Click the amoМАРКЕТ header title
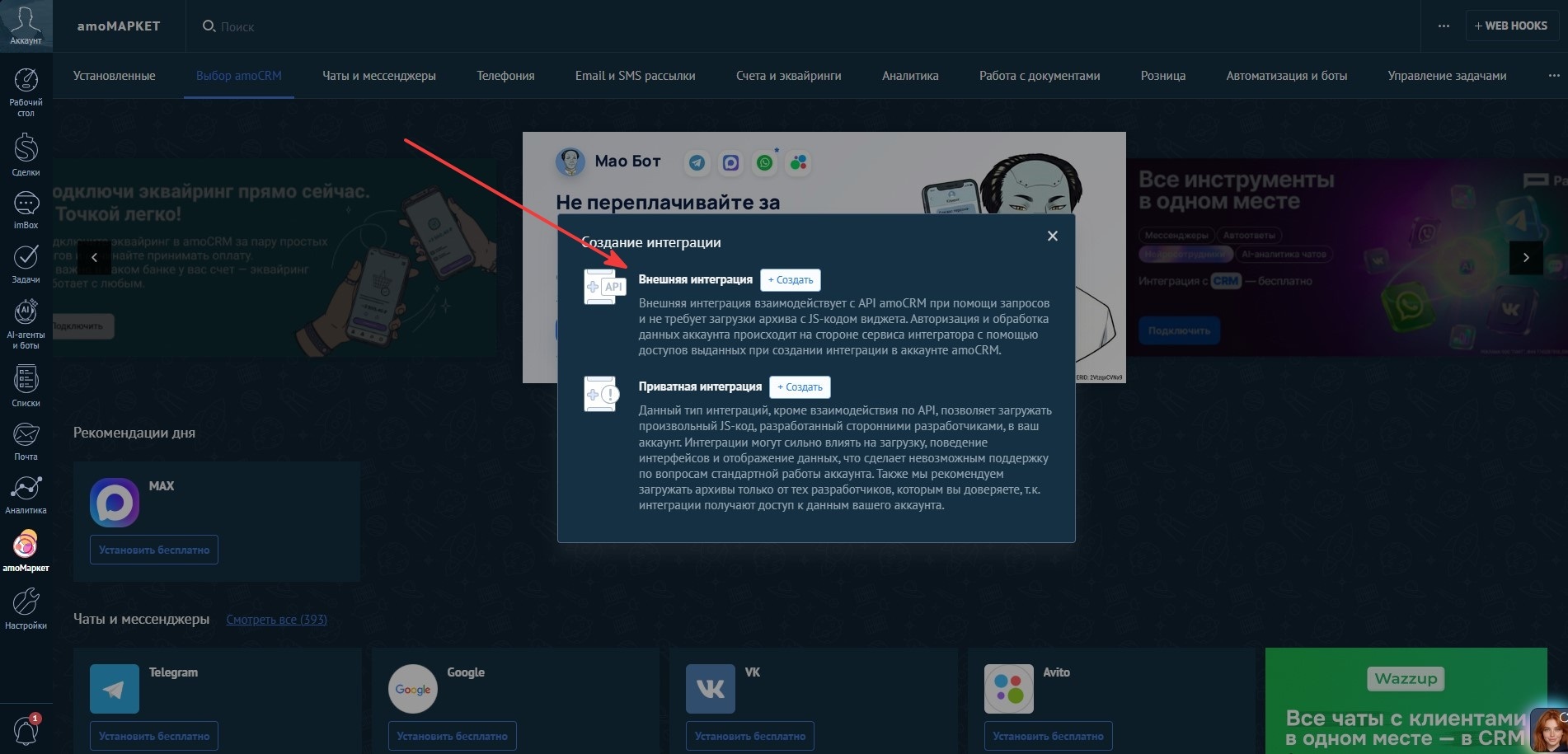Image resolution: width=1568 pixels, height=754 pixels. tap(119, 26)
